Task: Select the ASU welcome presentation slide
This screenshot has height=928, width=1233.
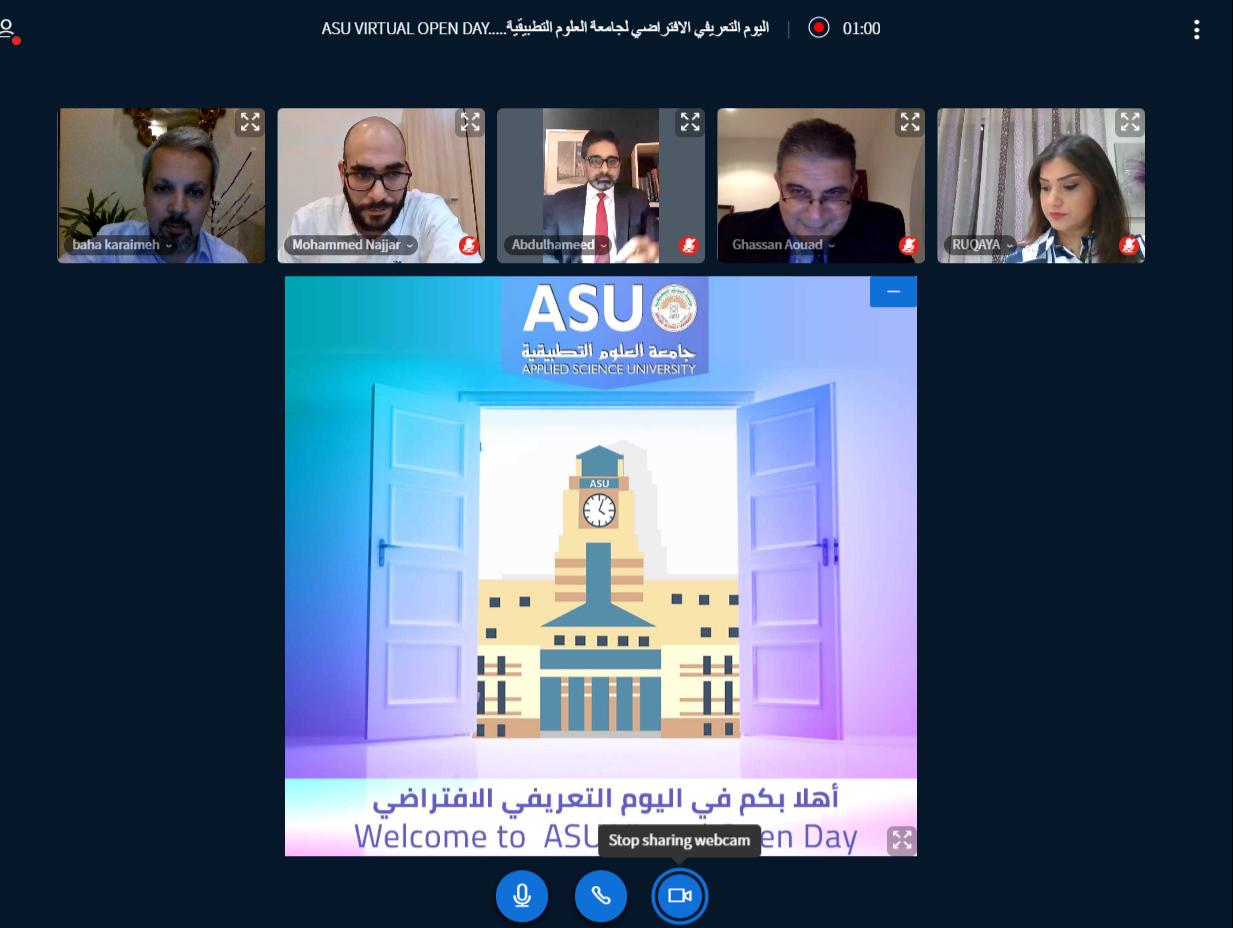Action: click(x=601, y=566)
